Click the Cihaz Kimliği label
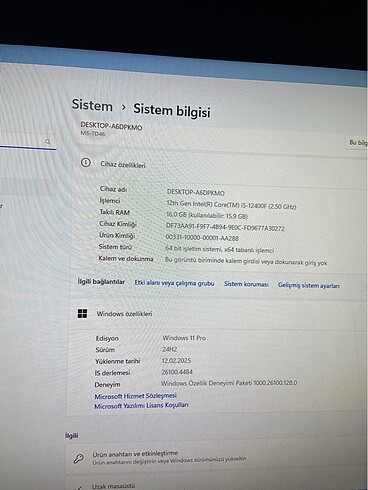368x490 pixels. click(x=118, y=224)
